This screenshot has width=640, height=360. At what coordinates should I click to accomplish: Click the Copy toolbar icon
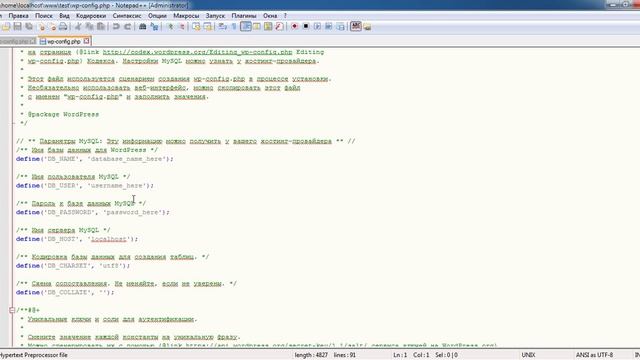coord(89,27)
